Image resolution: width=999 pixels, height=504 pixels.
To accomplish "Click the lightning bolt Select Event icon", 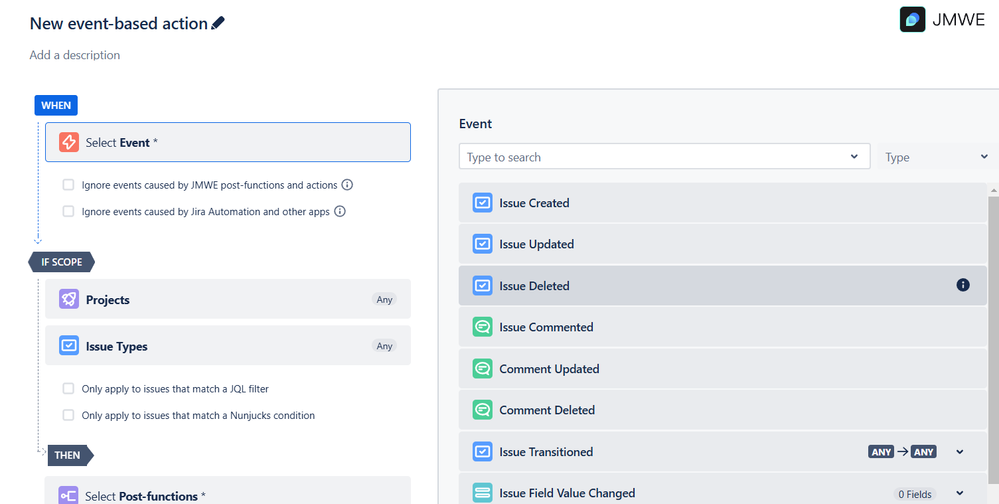I will [x=69, y=142].
